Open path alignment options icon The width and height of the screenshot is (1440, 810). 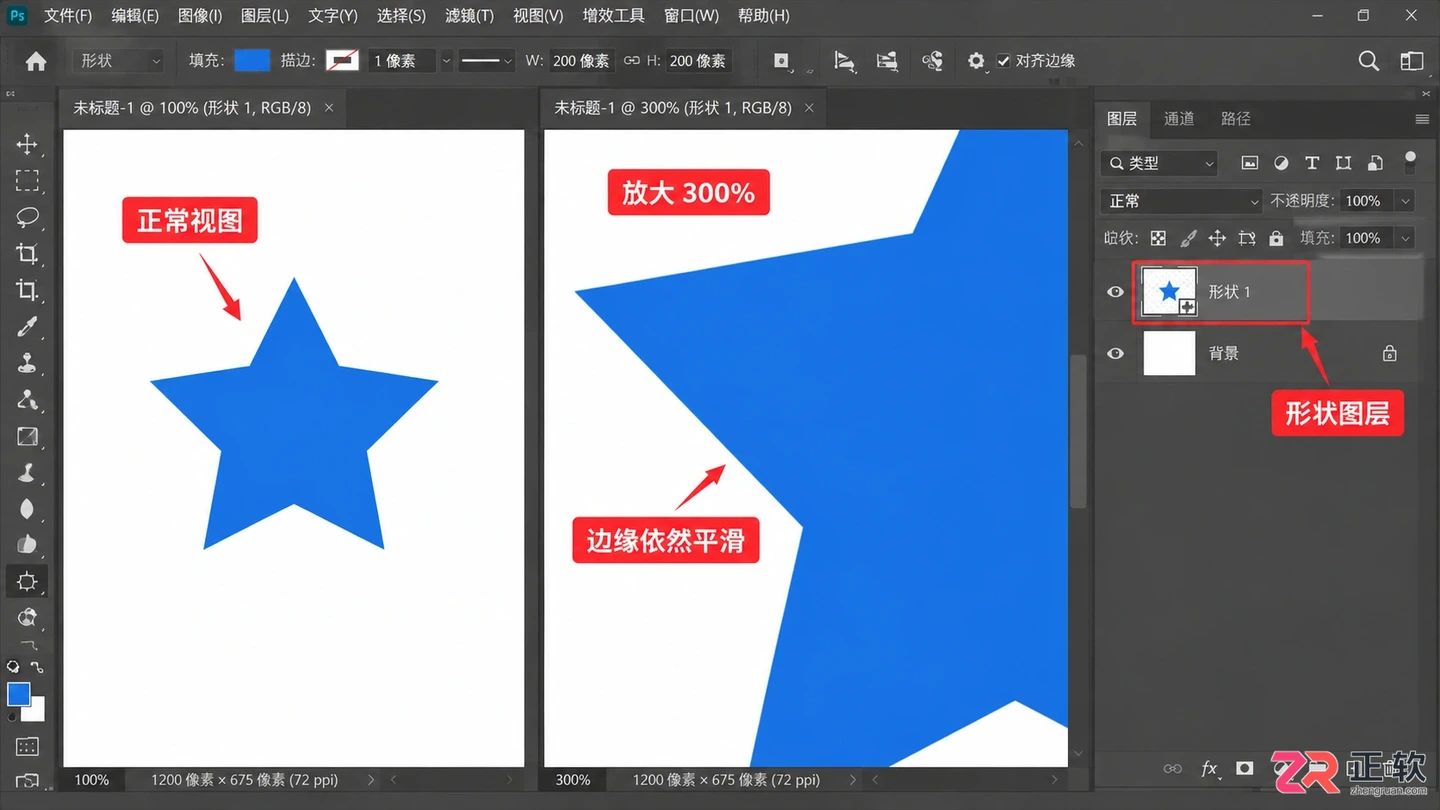pyautogui.click(x=844, y=61)
